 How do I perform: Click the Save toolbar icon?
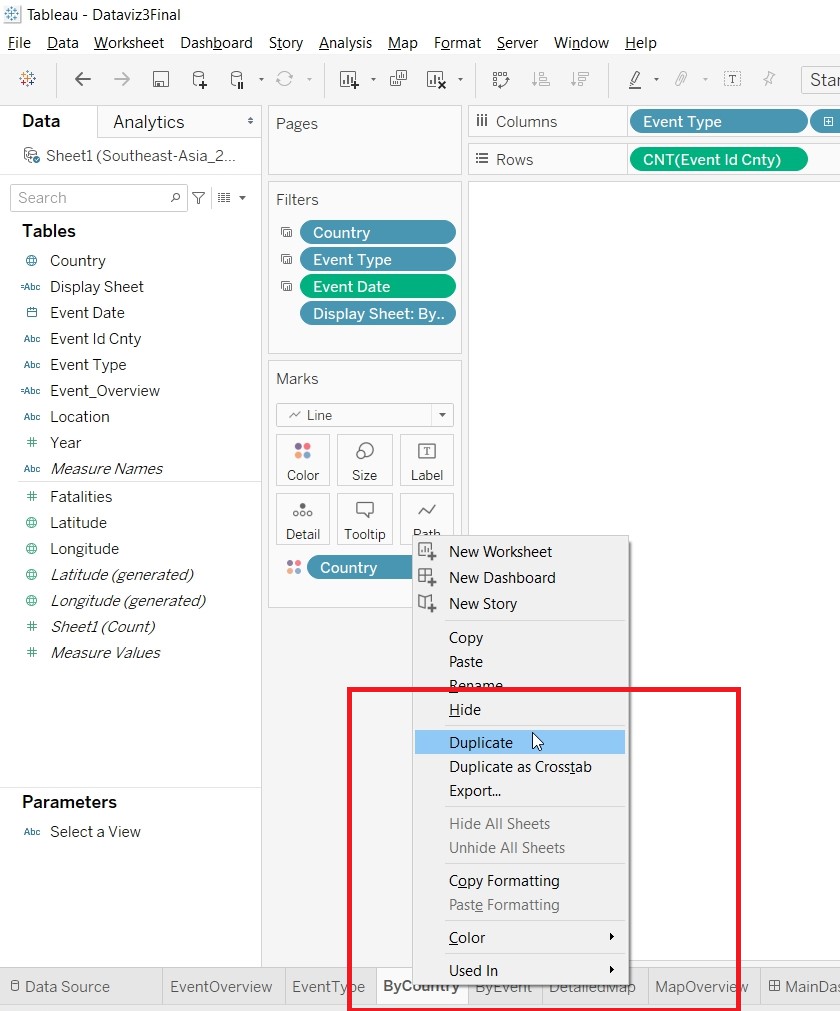pos(160,80)
